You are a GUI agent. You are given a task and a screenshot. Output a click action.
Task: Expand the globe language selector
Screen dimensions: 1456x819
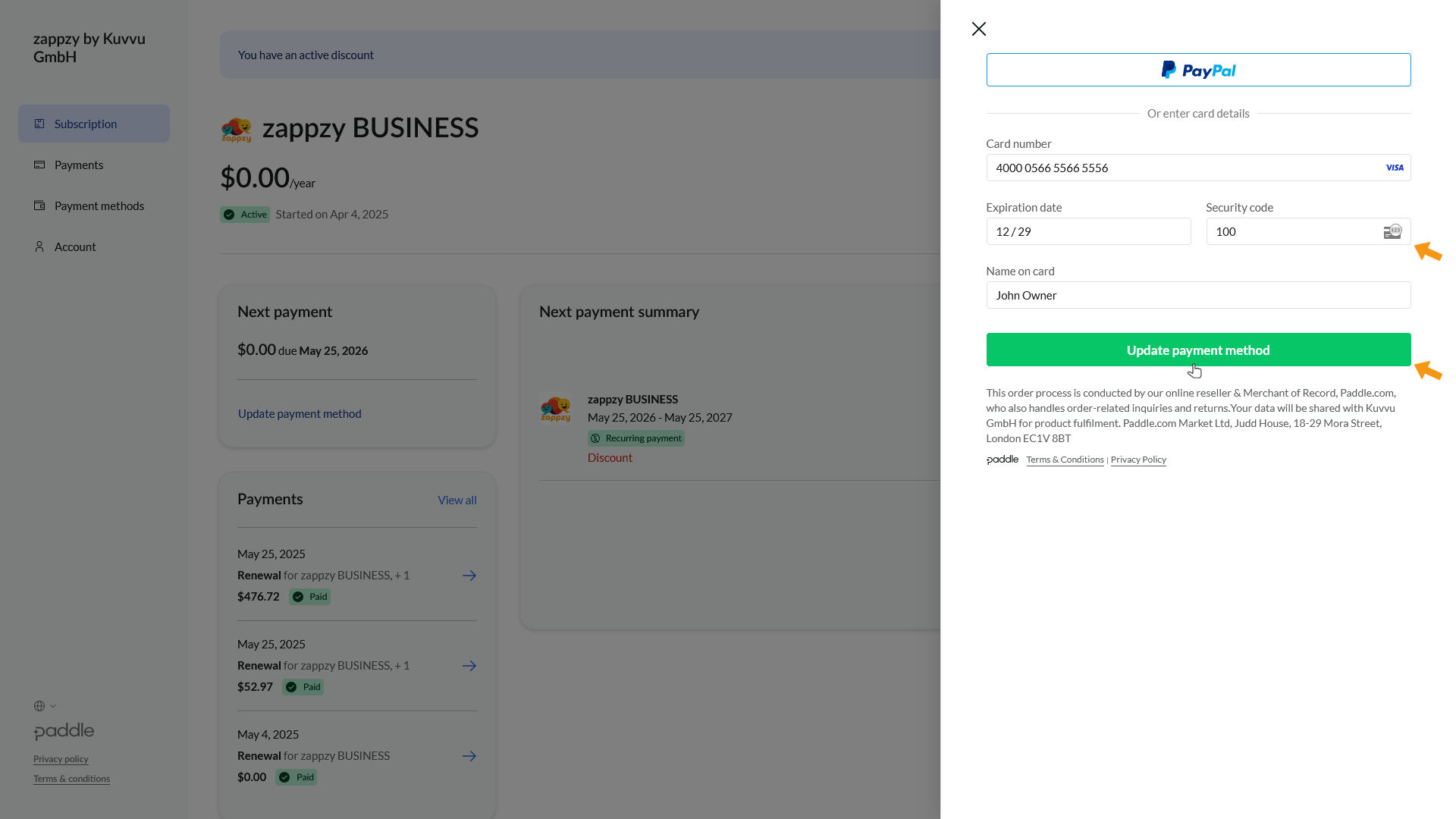[x=44, y=706]
